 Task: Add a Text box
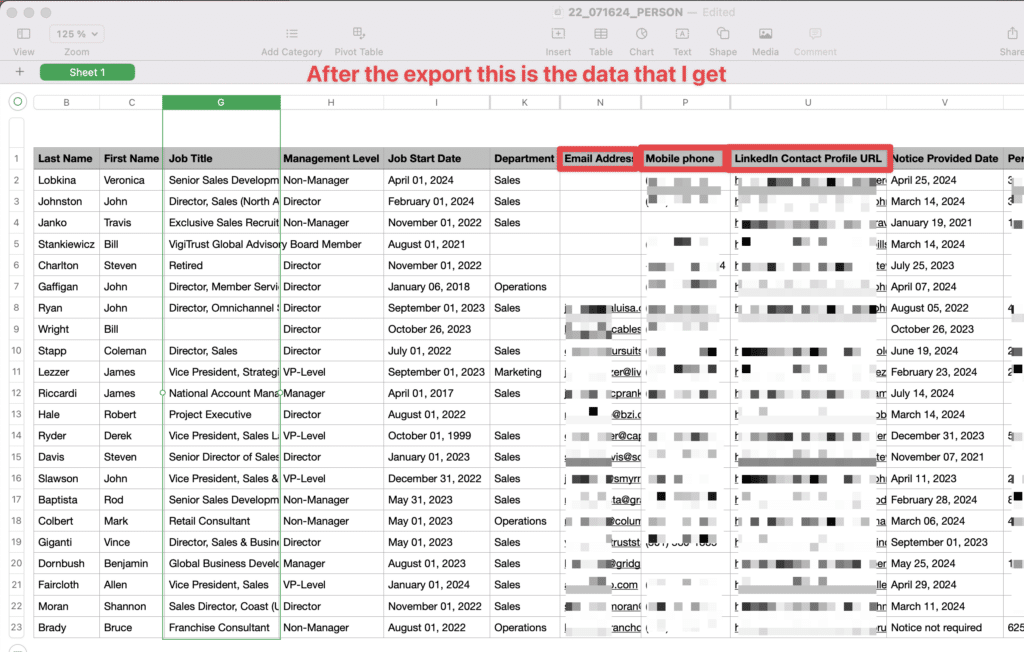coord(682,33)
